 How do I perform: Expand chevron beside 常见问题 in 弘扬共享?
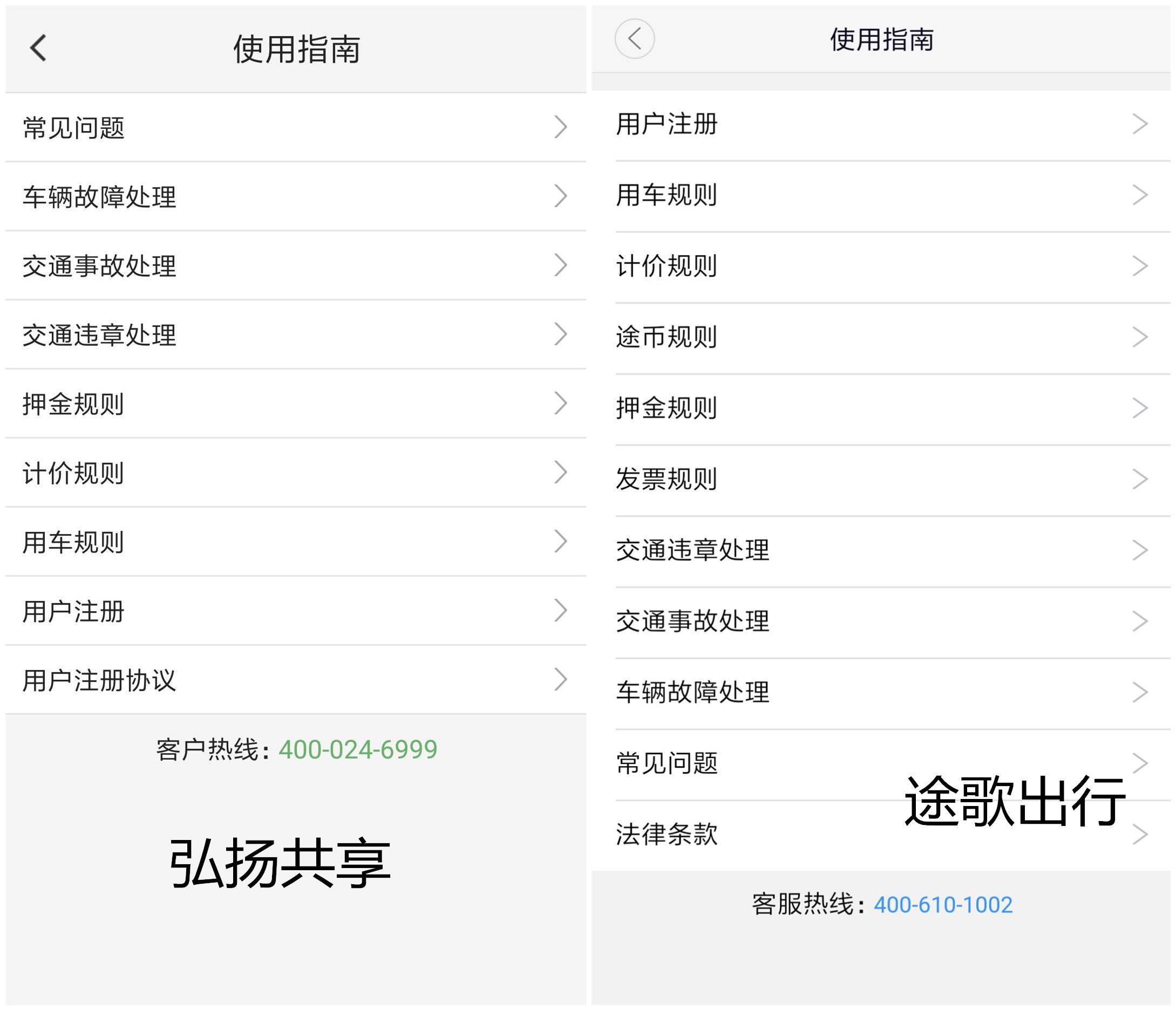(x=561, y=127)
